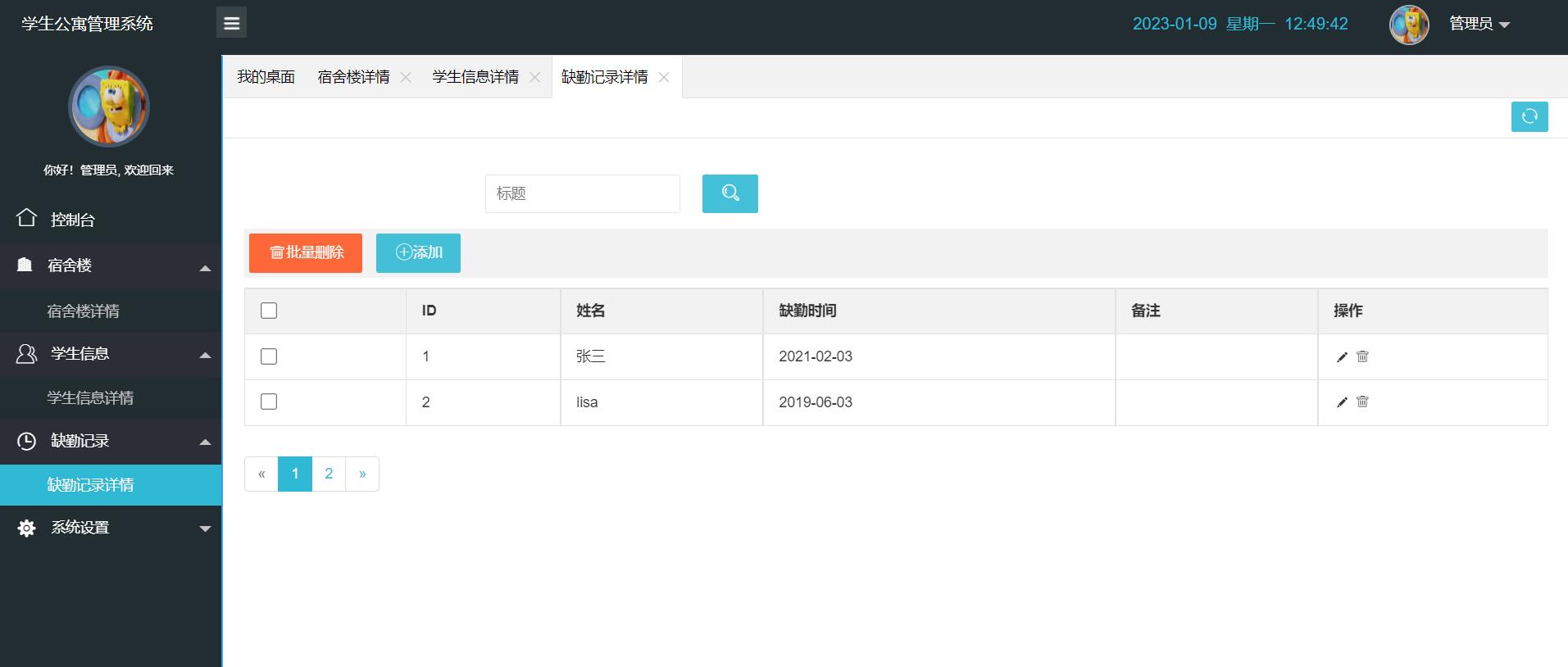
Task: Click the top-right admin avatar
Action: click(x=1409, y=25)
